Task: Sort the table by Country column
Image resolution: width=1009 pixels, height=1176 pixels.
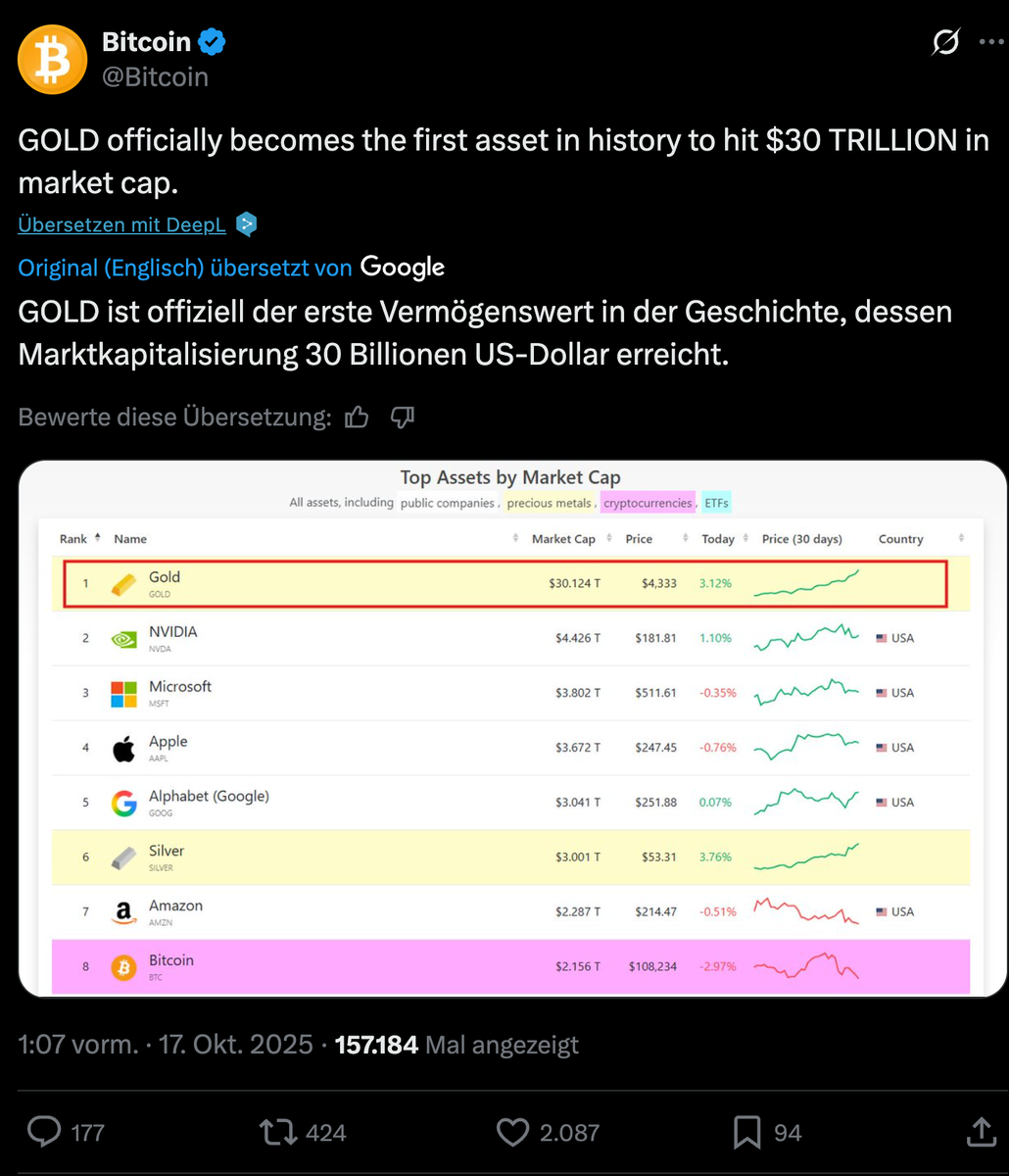Action: pos(901,539)
